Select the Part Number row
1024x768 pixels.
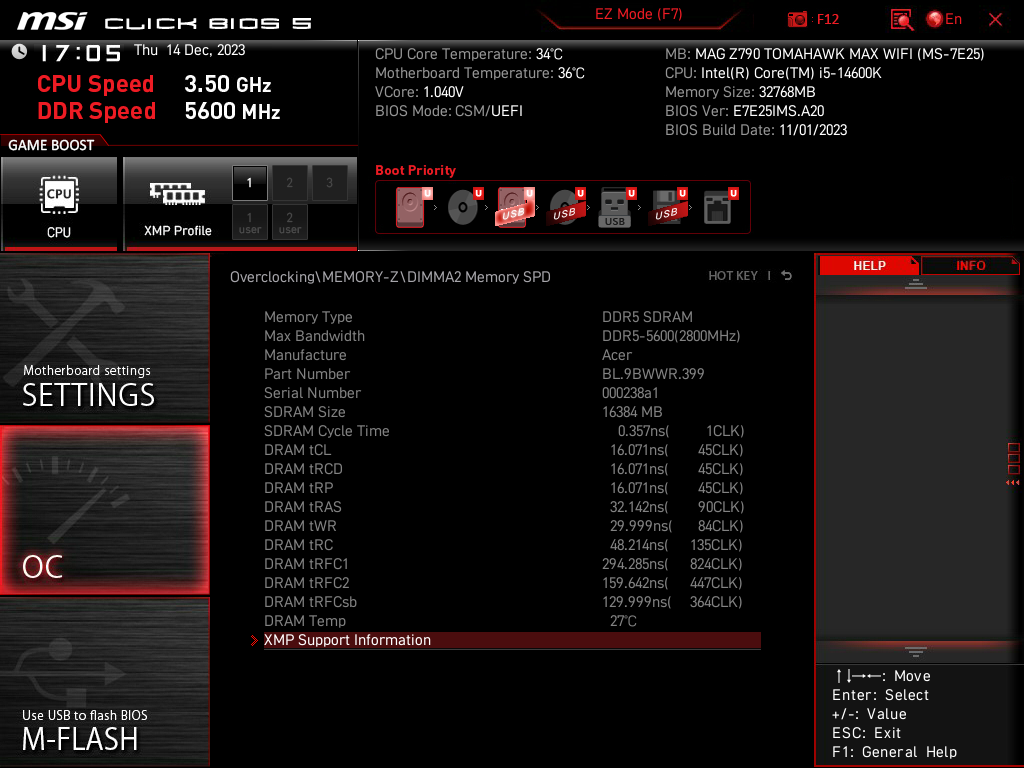point(512,374)
